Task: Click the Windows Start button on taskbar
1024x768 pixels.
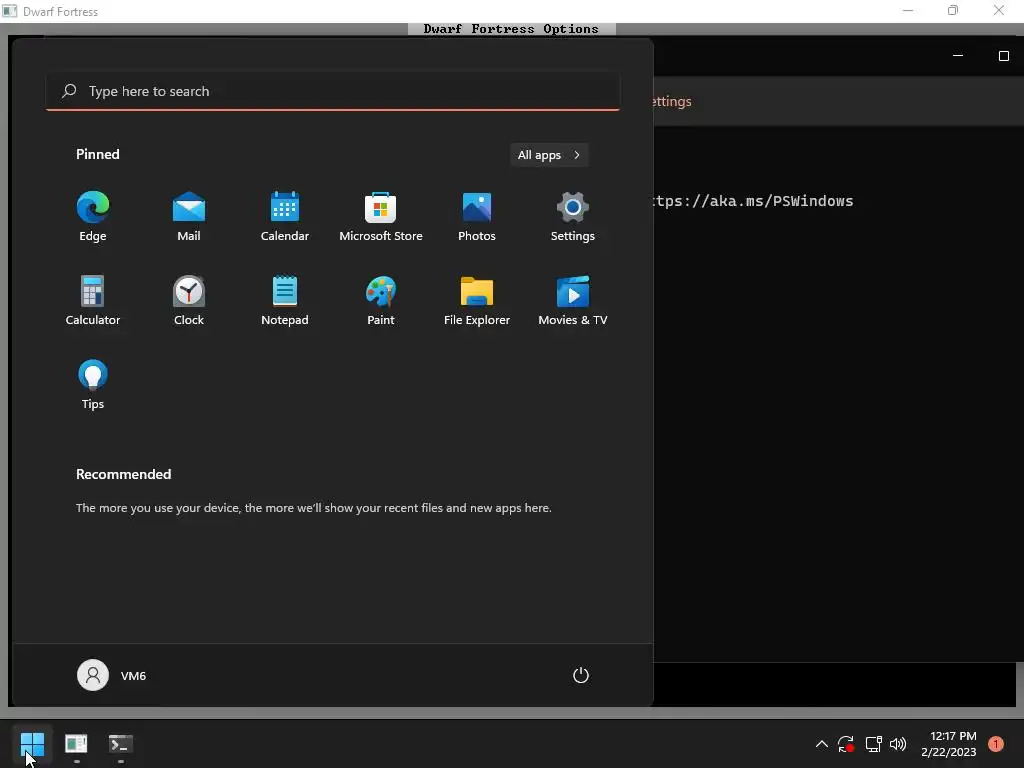Action: point(32,744)
